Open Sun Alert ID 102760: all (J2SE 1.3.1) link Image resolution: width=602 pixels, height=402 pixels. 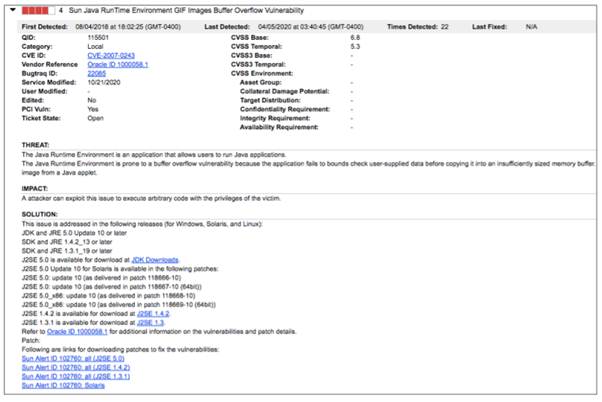tap(76, 376)
